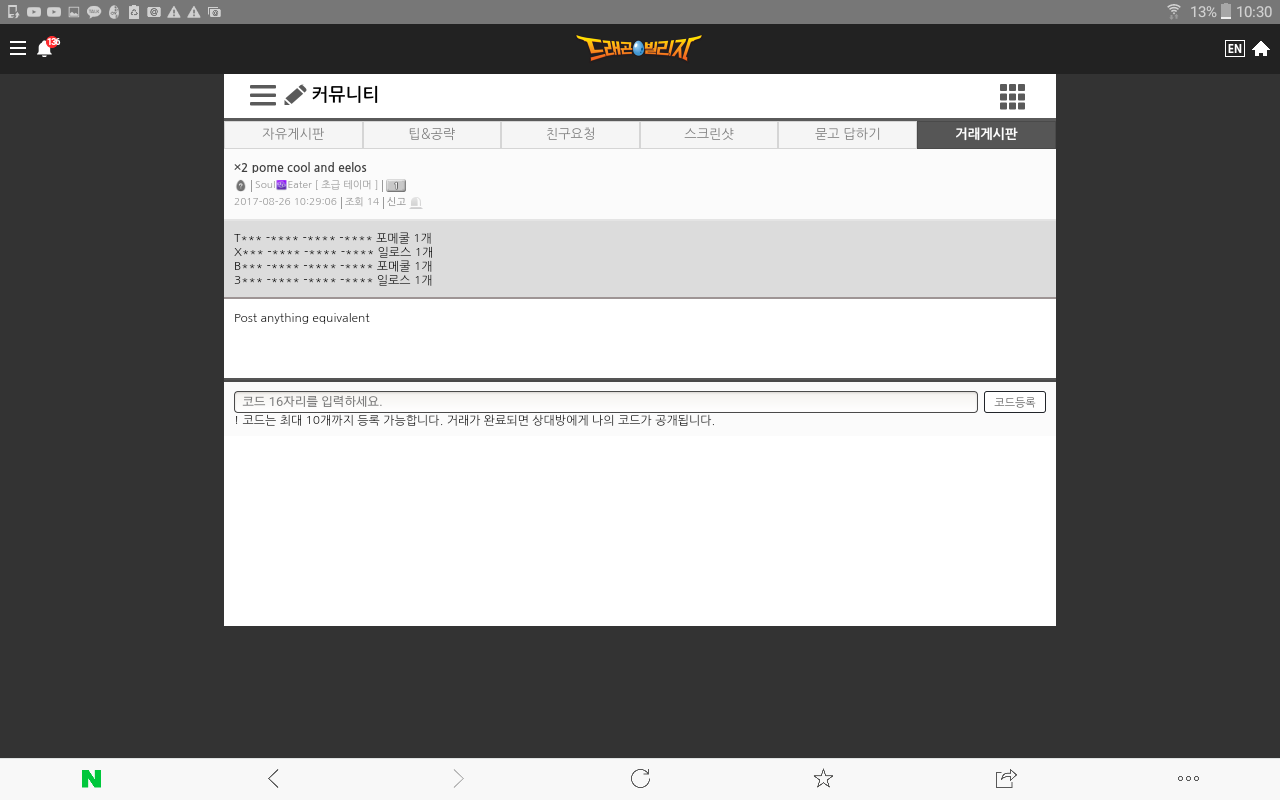The height and width of the screenshot is (800, 1280).
Task: Select the 묻고 답하기 tab
Action: 847,134
